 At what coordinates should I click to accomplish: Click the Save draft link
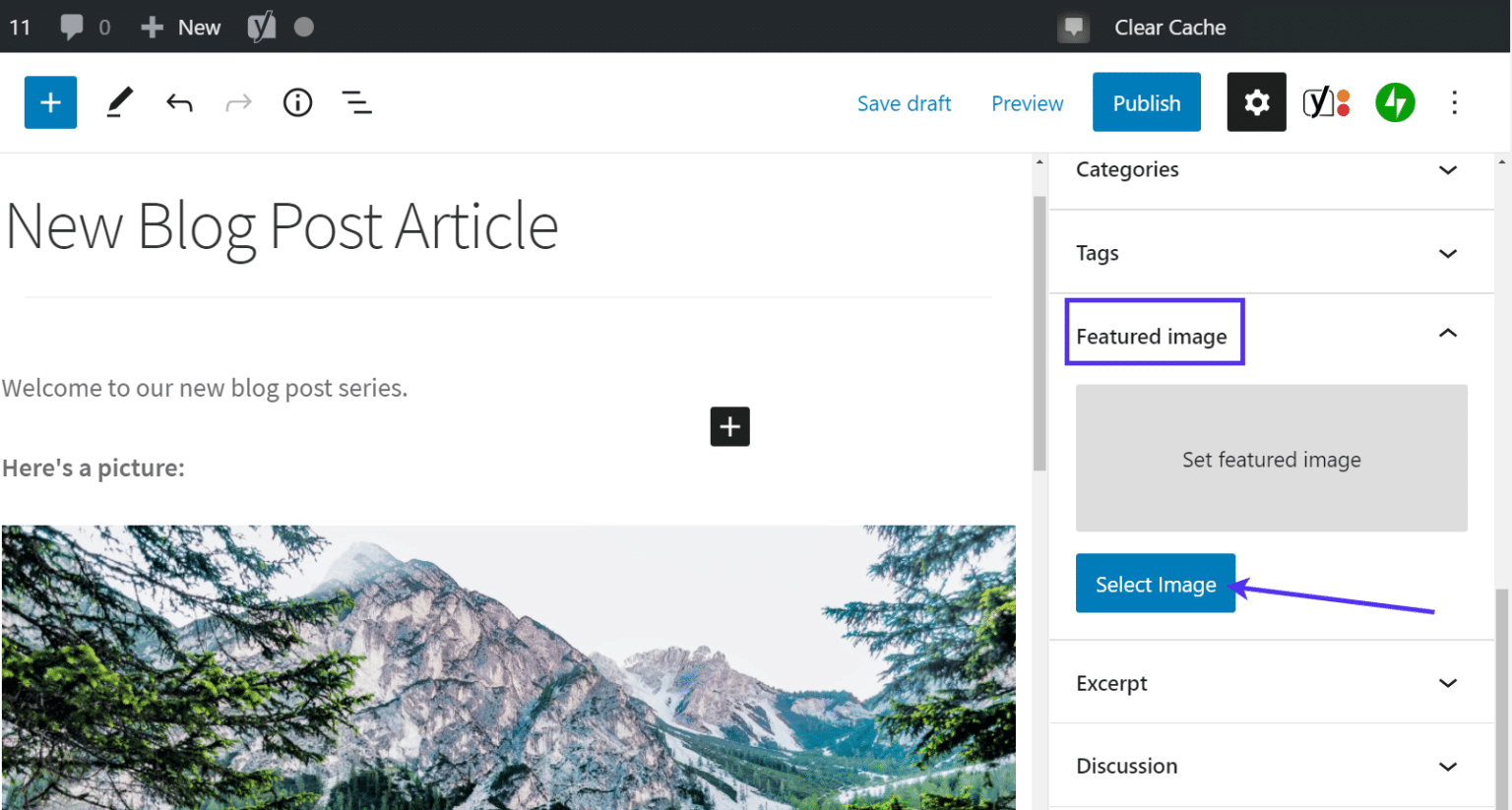(x=904, y=102)
